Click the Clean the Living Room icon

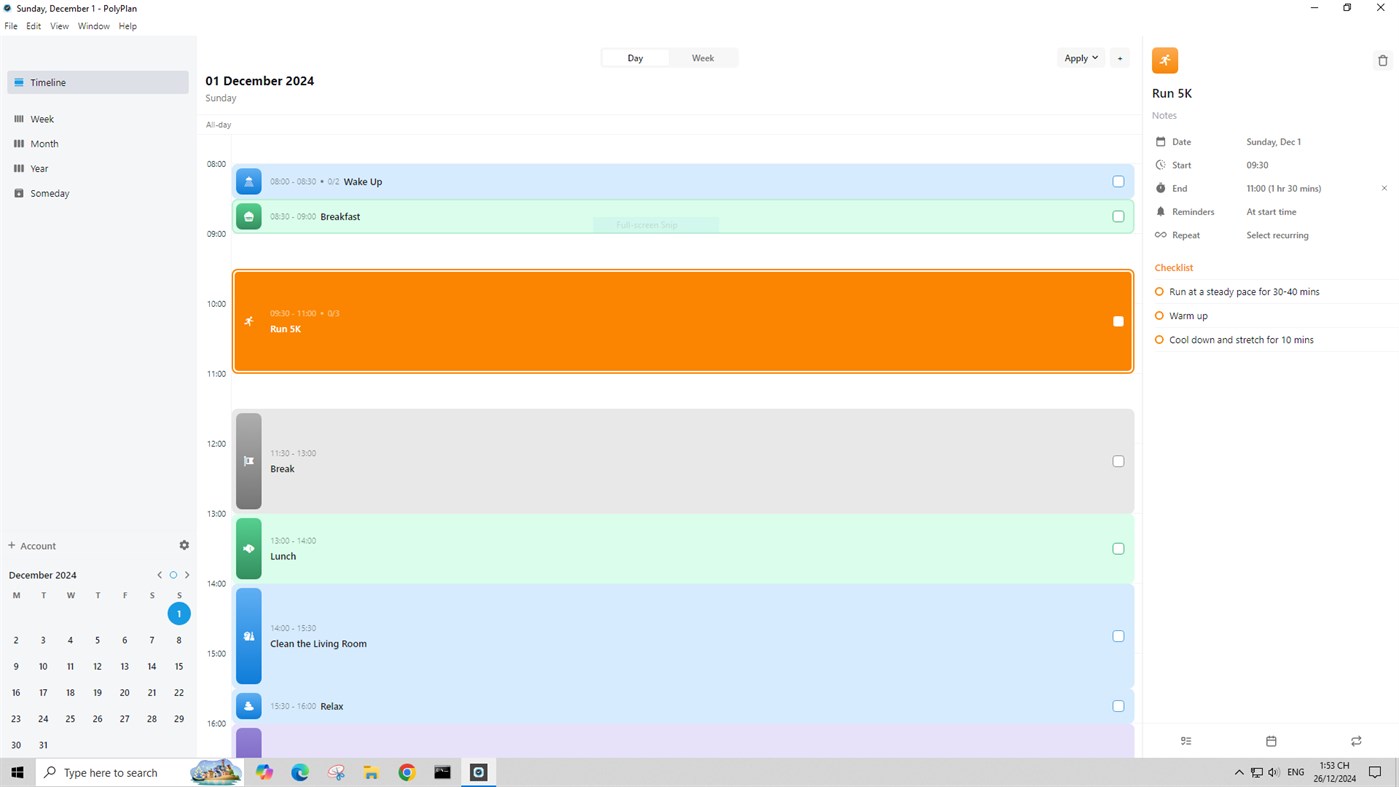pos(249,636)
